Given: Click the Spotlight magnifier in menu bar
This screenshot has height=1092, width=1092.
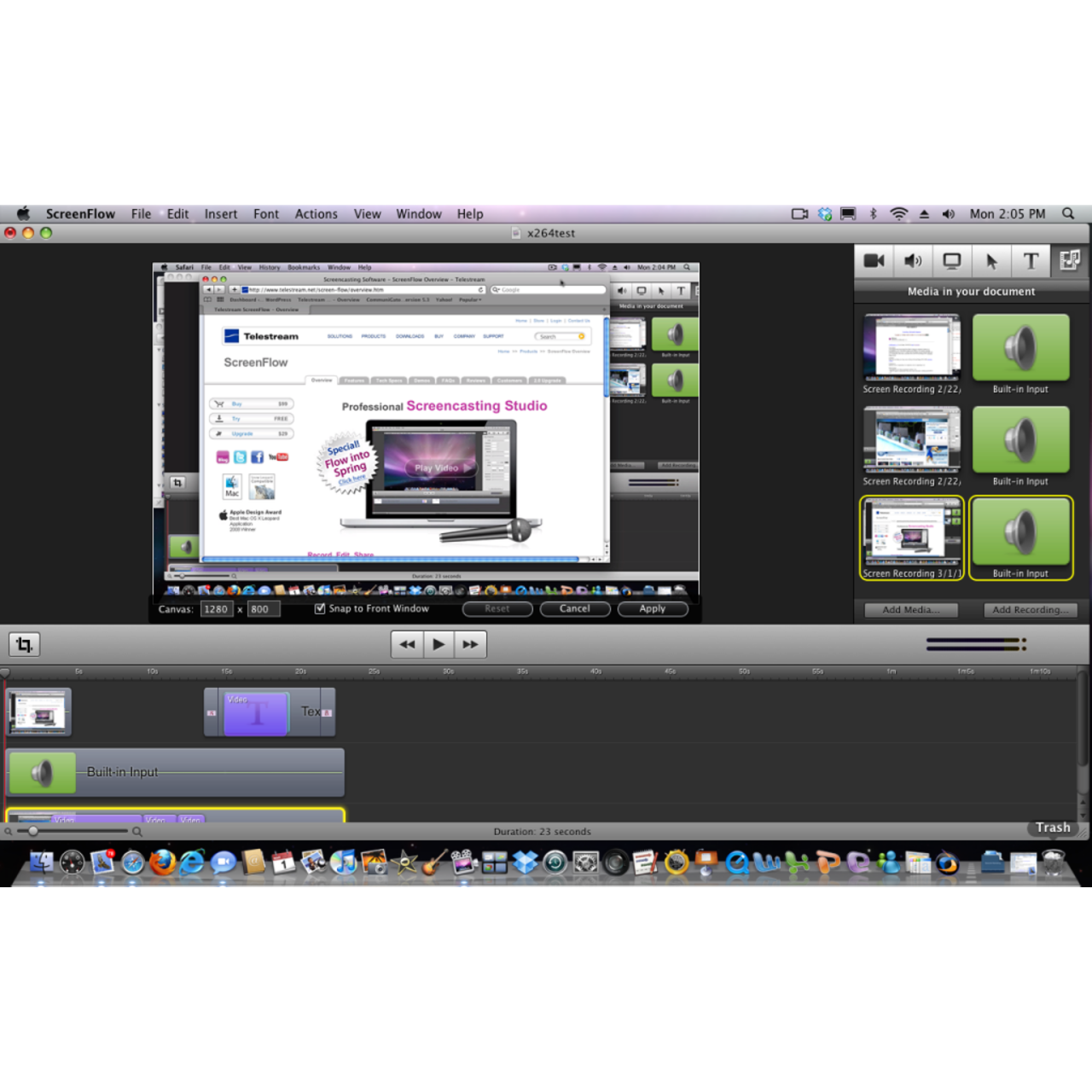Looking at the screenshot, I should [x=1068, y=214].
